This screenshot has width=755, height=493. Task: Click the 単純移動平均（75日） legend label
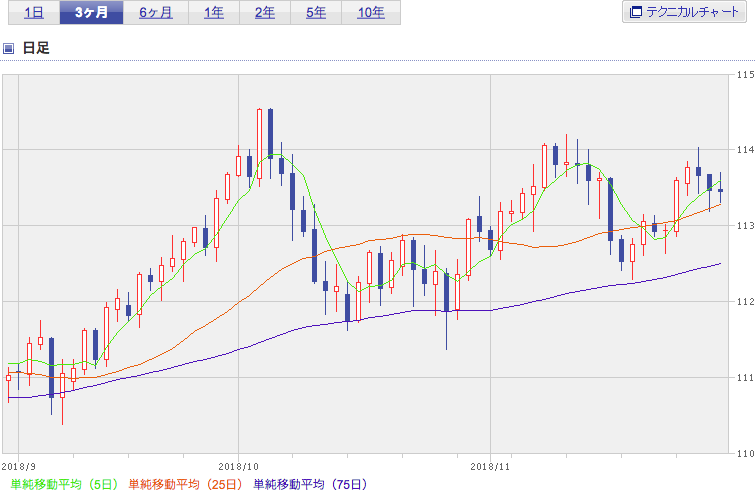(310, 484)
